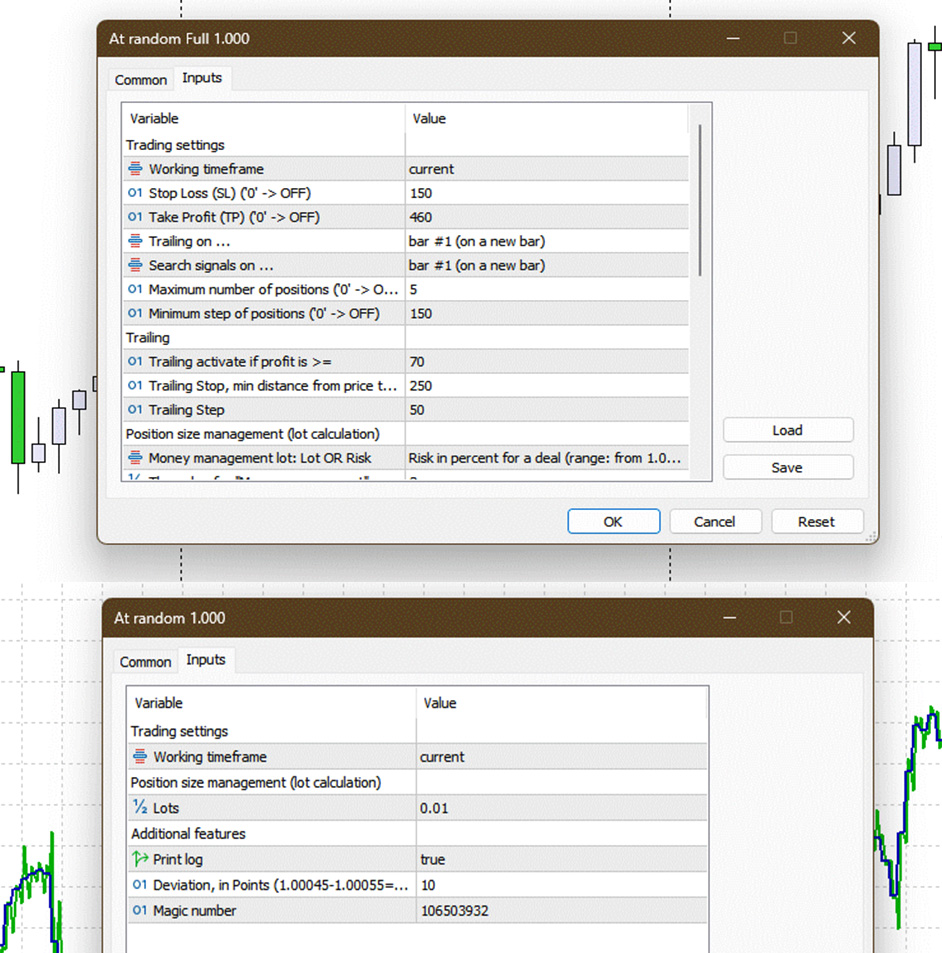Select the 'Trailing' group row

(406, 337)
